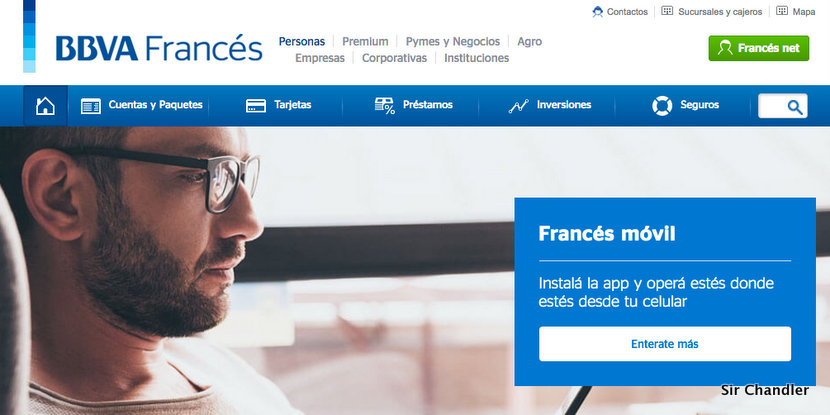Click the magnifying glass search icon

click(795, 107)
